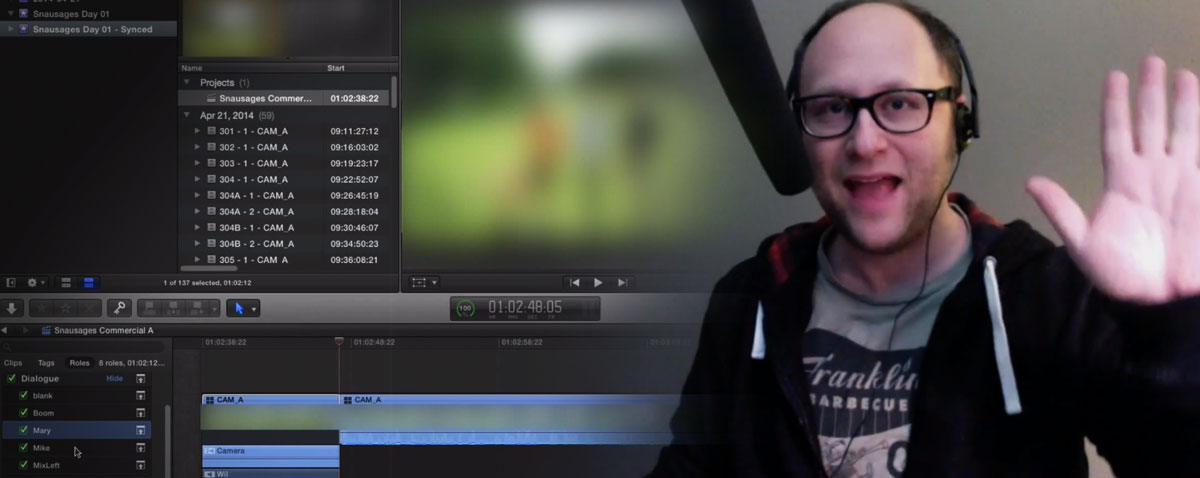Expand the 304A - 1 - CAM_A clip

click(198, 195)
